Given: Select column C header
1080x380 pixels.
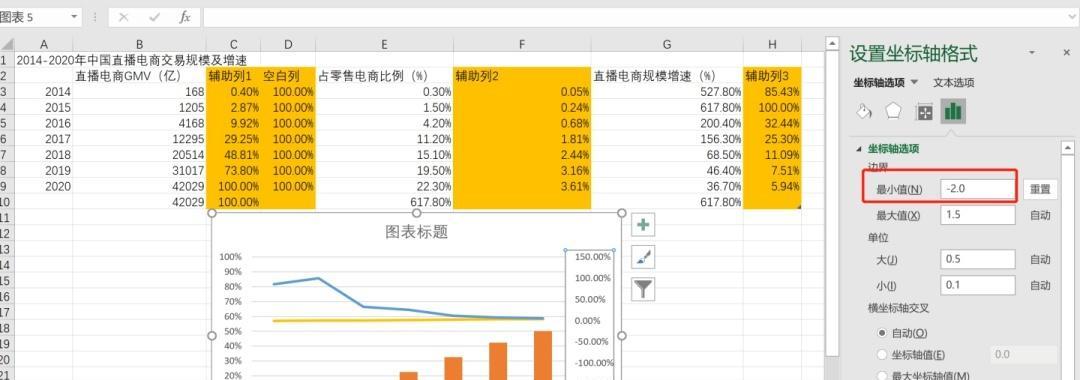Looking at the screenshot, I should coord(233,45).
